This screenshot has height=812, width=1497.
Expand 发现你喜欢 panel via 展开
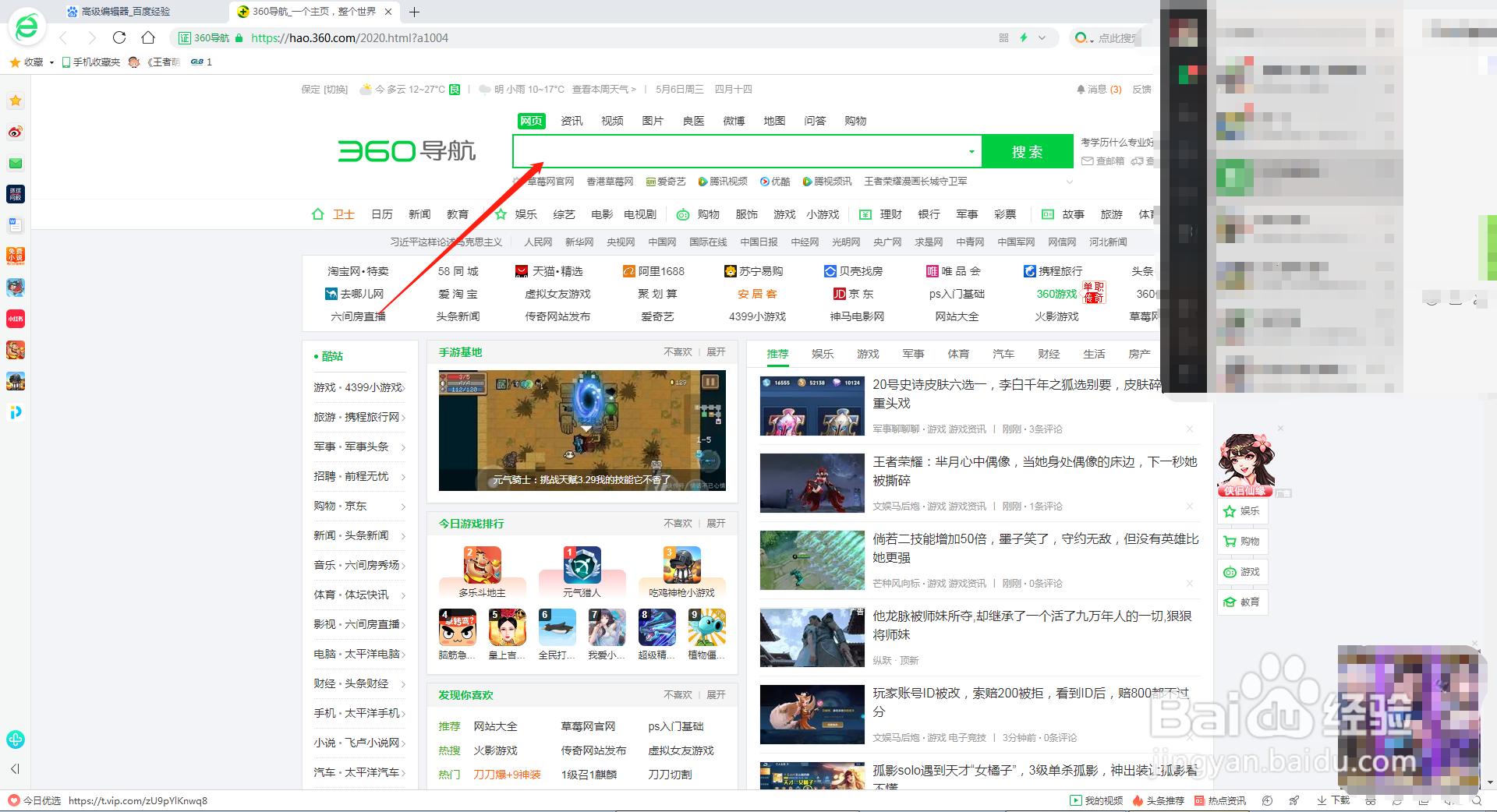[x=716, y=694]
